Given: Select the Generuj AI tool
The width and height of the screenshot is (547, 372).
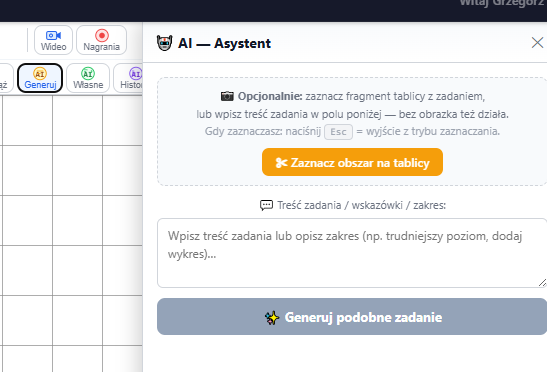Looking at the screenshot, I should click(40, 78).
